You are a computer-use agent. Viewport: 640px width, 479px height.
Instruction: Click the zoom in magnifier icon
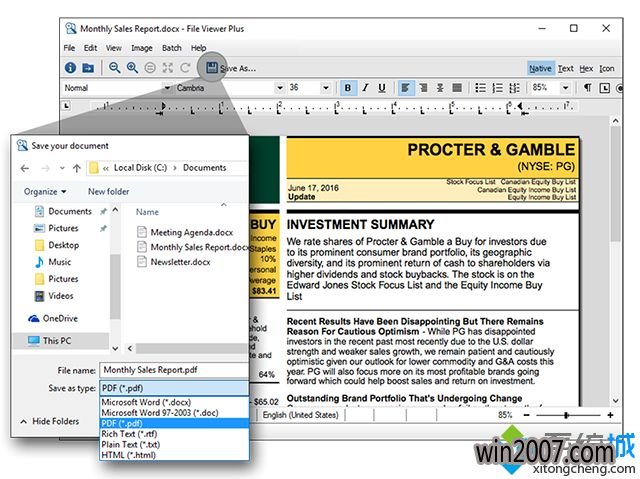(x=132, y=68)
